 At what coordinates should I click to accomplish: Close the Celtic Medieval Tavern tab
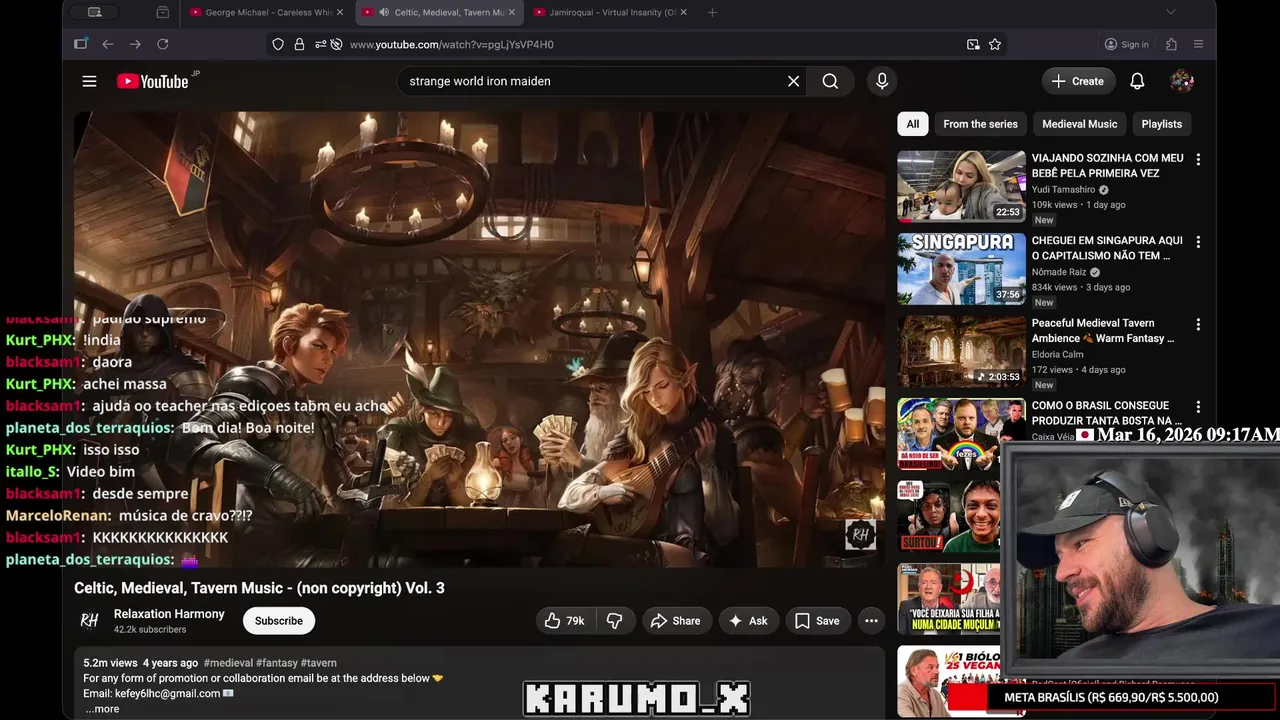coord(512,12)
